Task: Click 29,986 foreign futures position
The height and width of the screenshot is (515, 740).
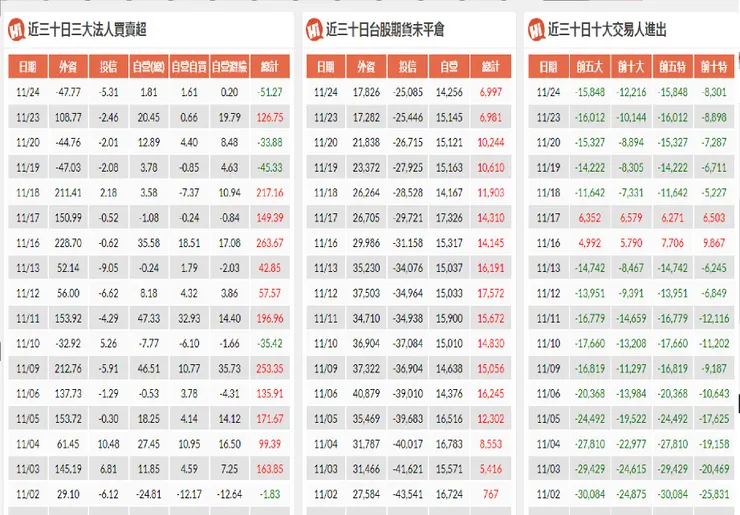Action: (x=366, y=243)
